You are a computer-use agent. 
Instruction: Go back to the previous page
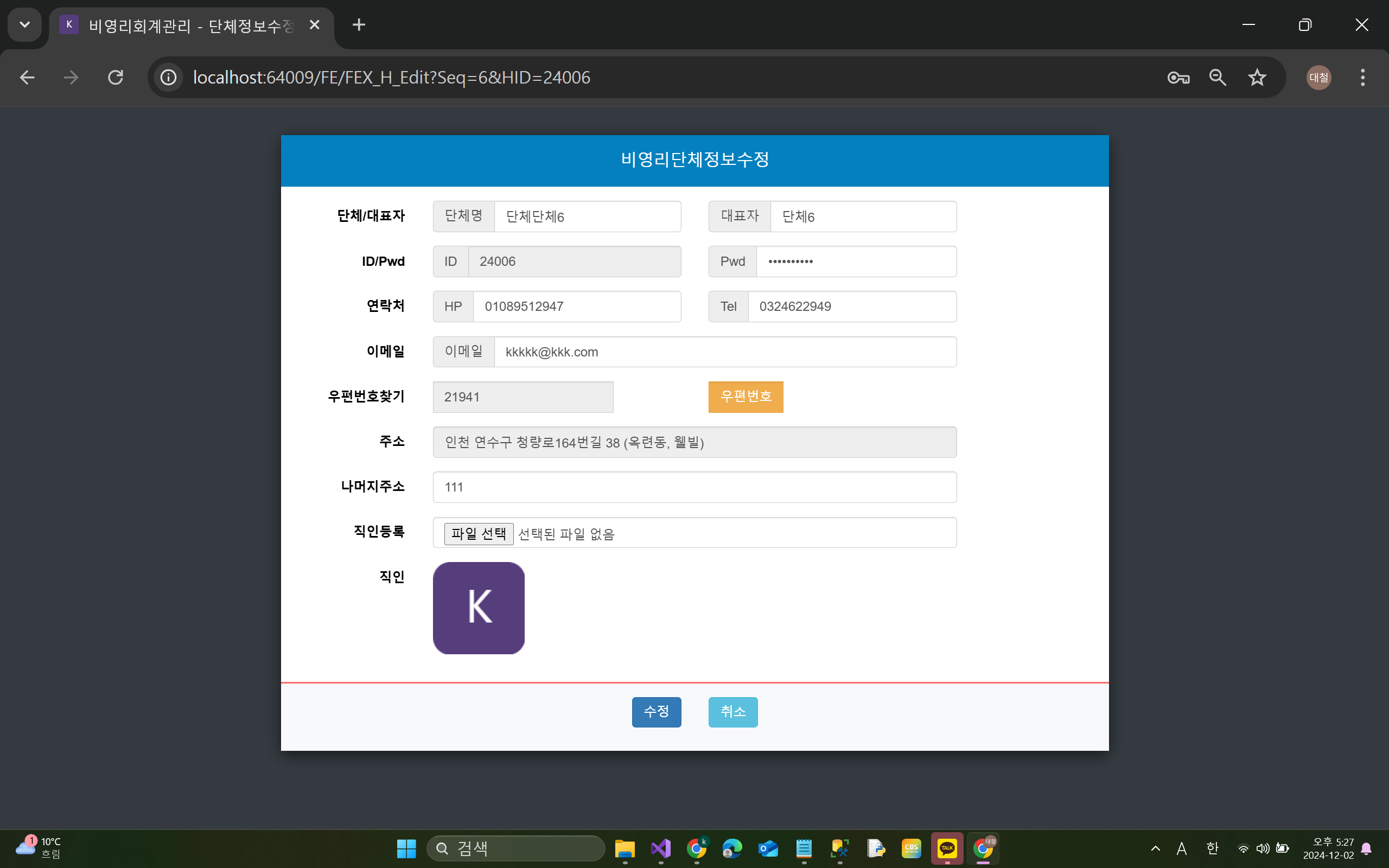click(x=27, y=78)
